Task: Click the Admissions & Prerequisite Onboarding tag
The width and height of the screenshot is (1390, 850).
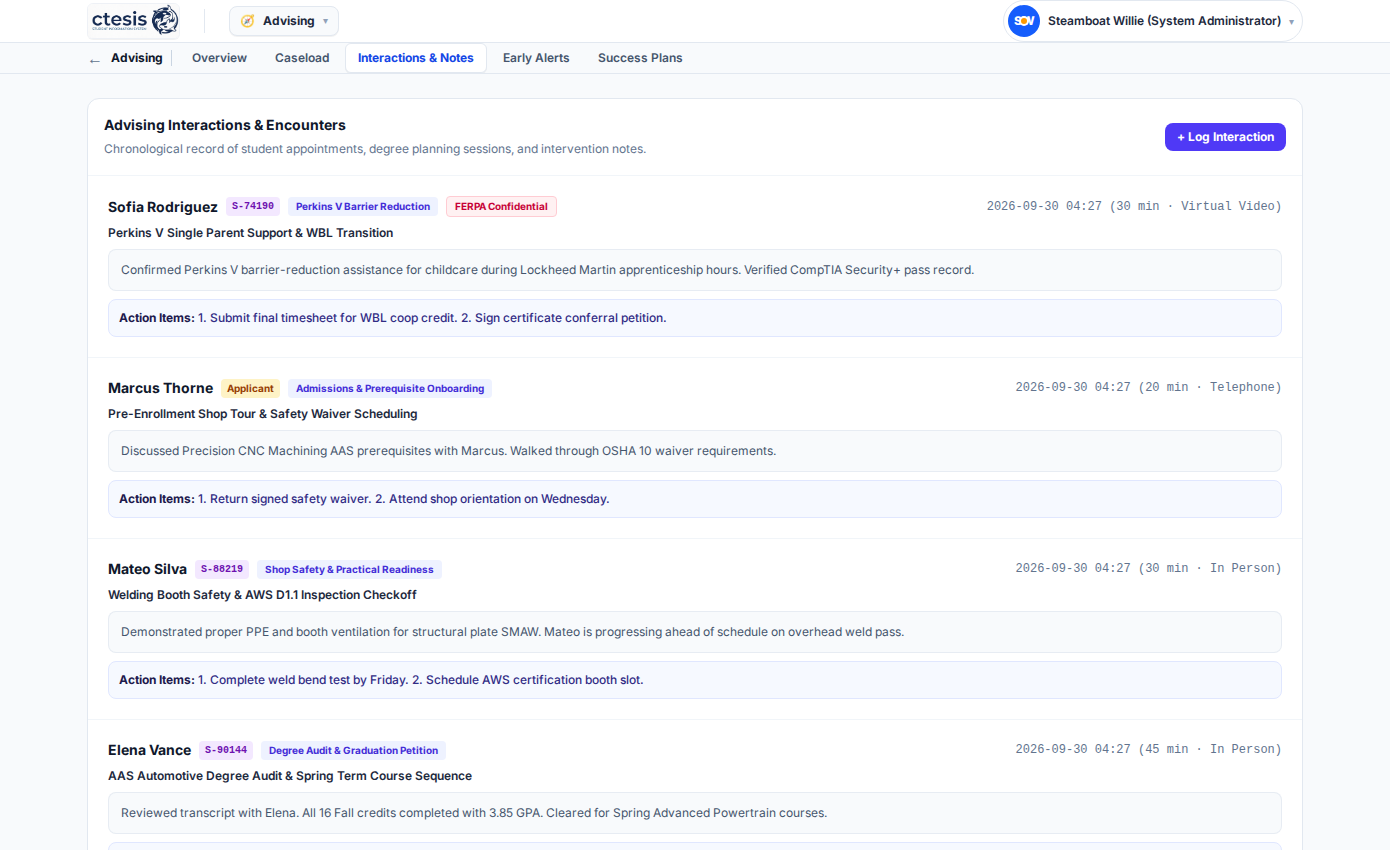Action: click(390, 388)
